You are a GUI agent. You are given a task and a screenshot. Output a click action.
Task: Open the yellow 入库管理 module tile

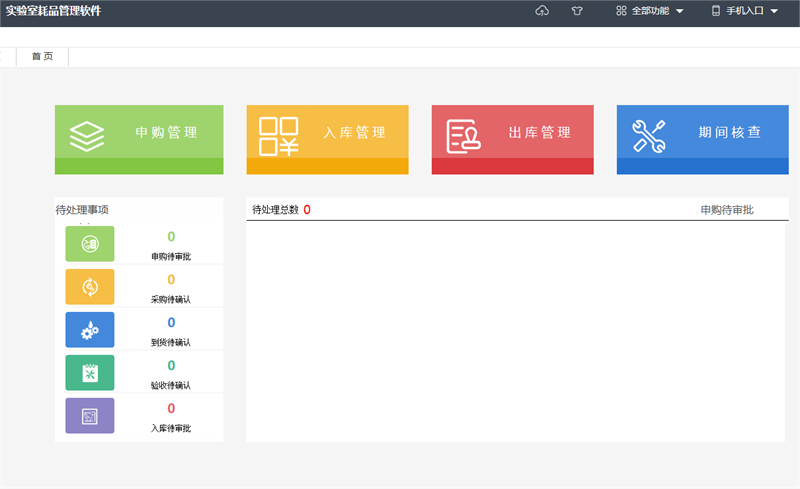(327, 139)
